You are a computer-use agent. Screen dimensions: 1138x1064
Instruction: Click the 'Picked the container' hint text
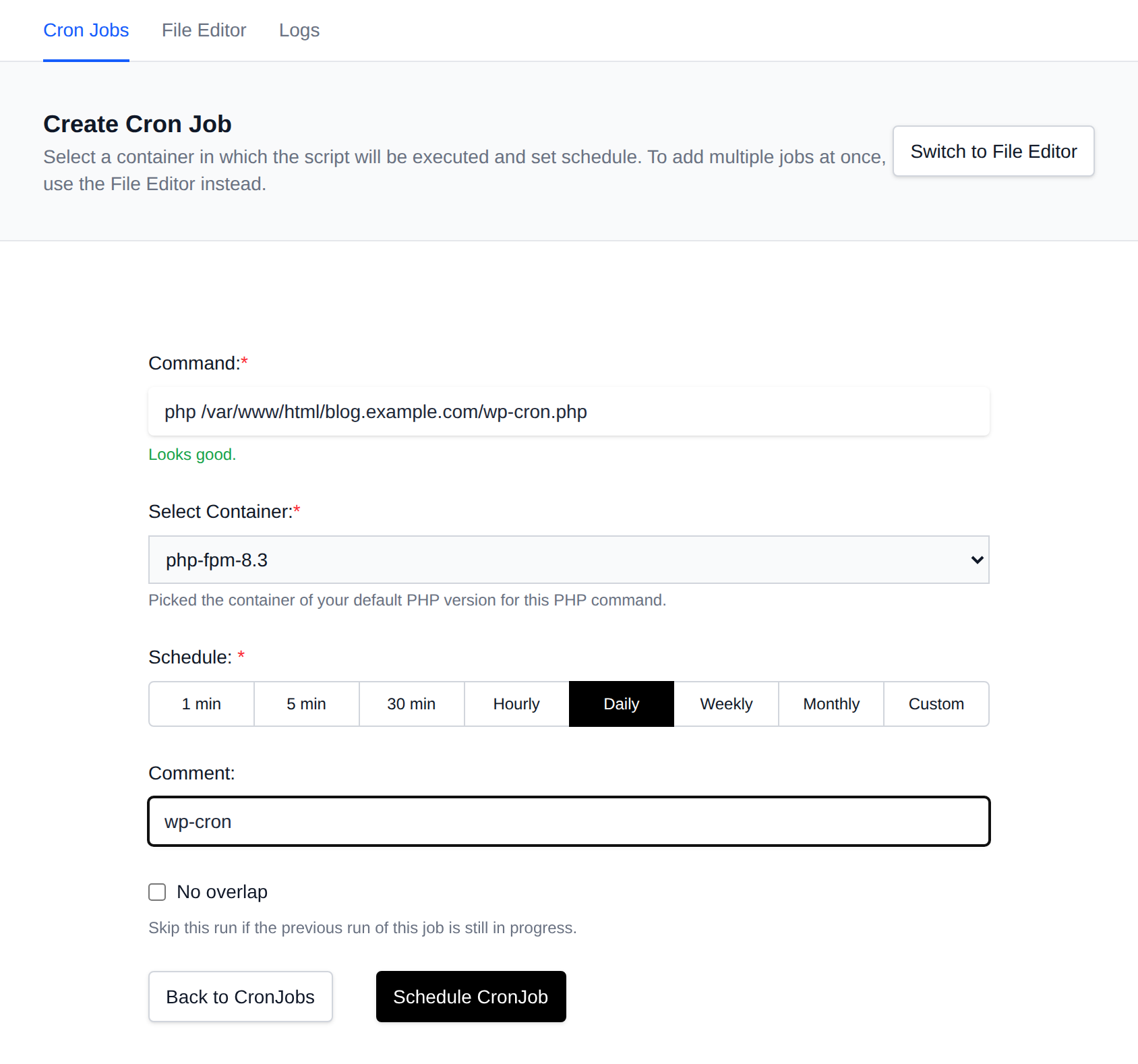[x=407, y=600]
